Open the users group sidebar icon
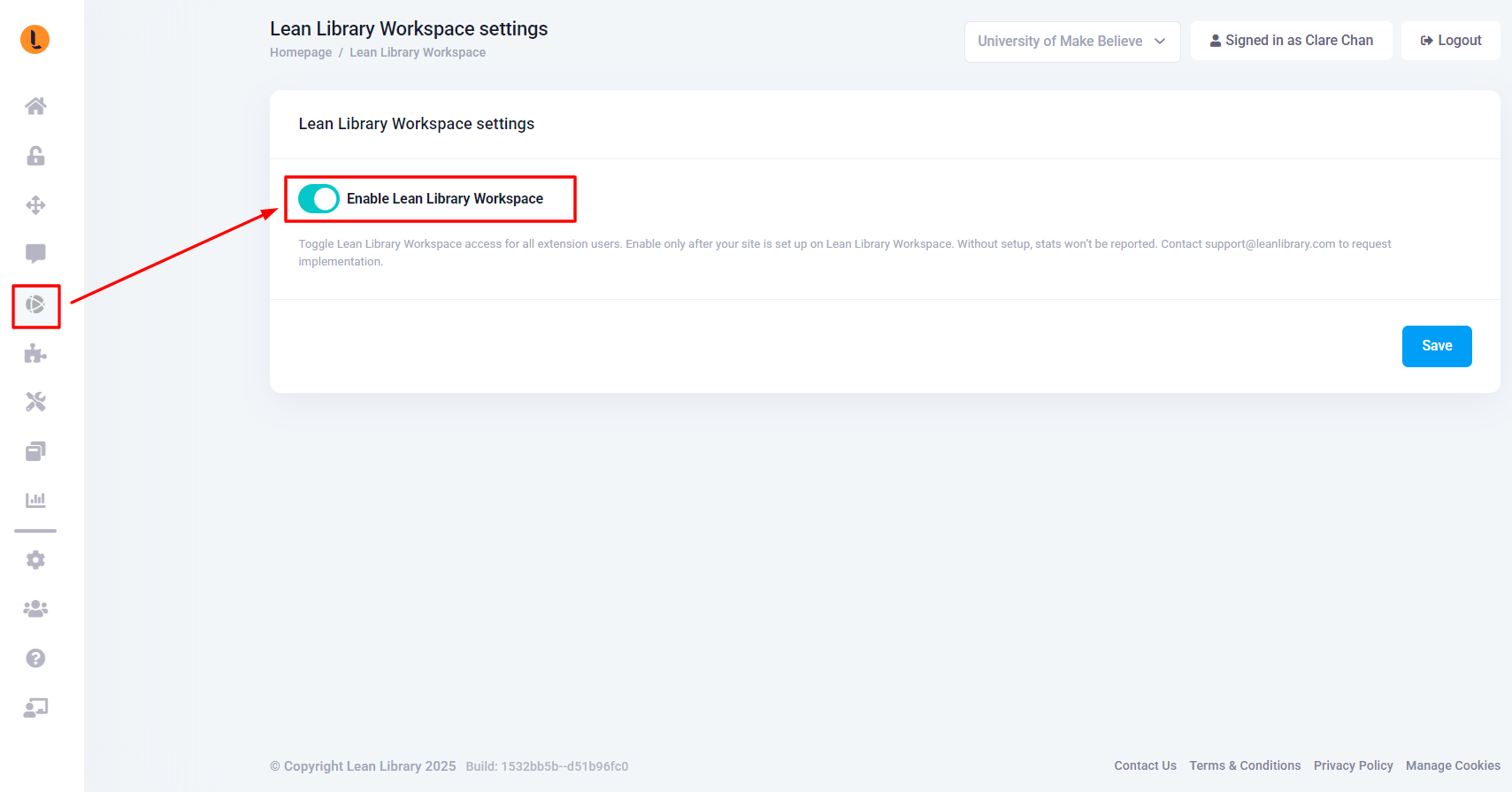This screenshot has width=1512, height=792. pyautogui.click(x=35, y=609)
